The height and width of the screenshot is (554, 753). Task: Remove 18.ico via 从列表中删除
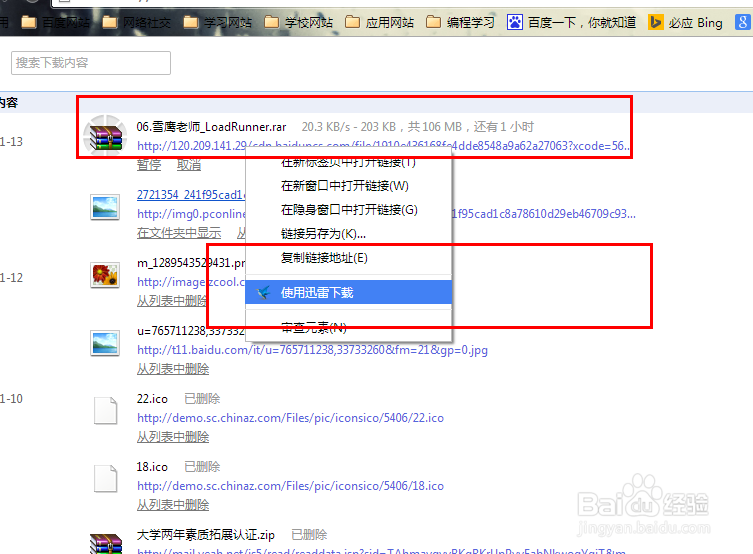coord(173,505)
